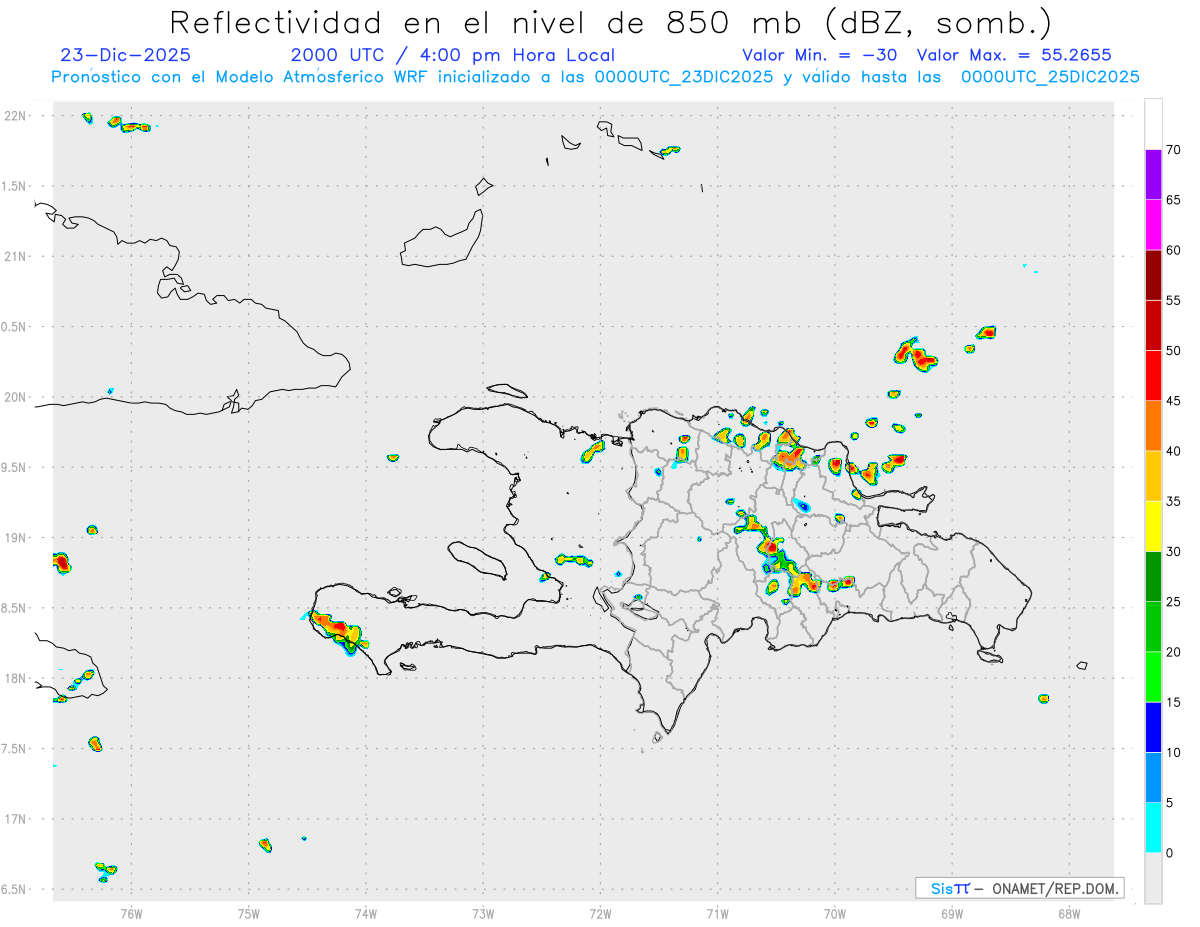Screen dimensions: 1200x927
Task: Click the longitude label '70W'
Action: pos(835,913)
